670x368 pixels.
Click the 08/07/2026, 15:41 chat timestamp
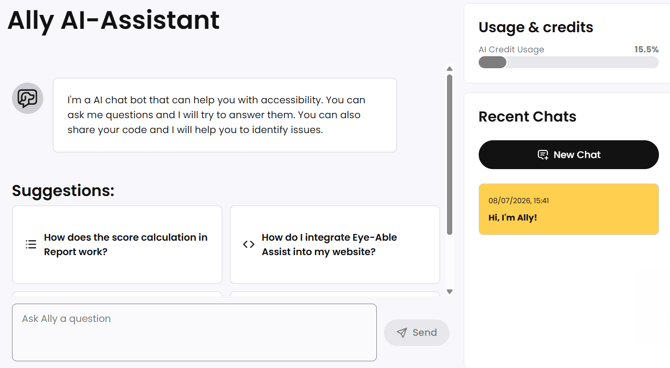[519, 200]
